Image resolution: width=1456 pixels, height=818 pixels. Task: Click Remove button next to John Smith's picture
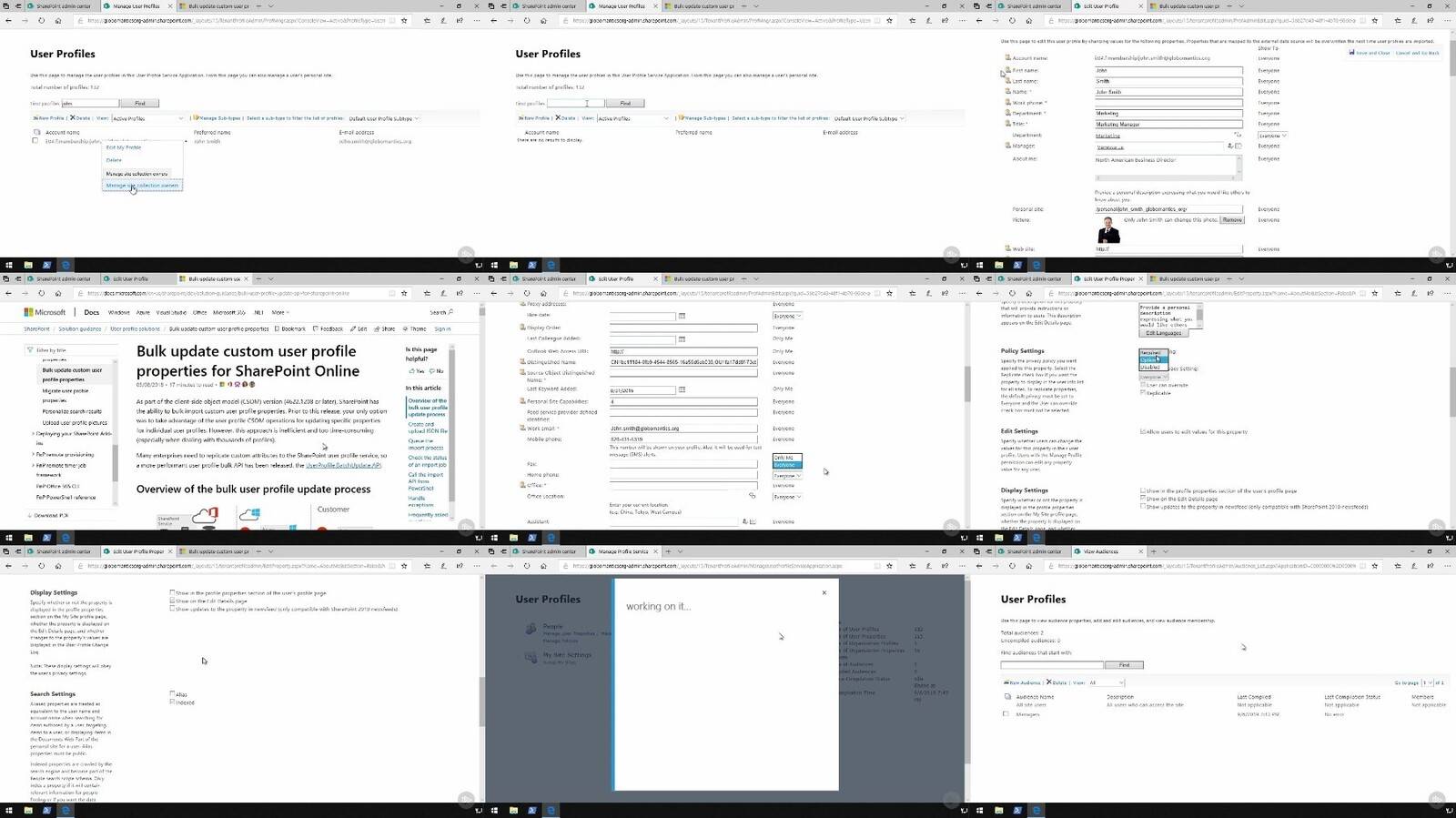1232,220
